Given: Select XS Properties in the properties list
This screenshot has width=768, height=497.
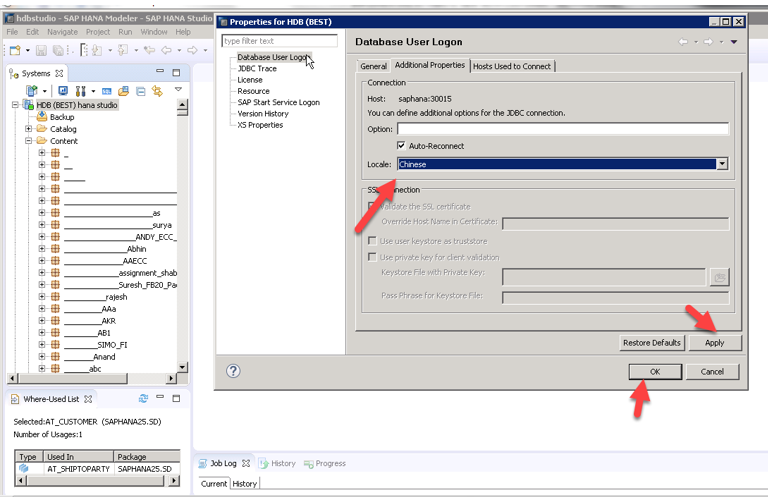Looking at the screenshot, I should [260, 125].
